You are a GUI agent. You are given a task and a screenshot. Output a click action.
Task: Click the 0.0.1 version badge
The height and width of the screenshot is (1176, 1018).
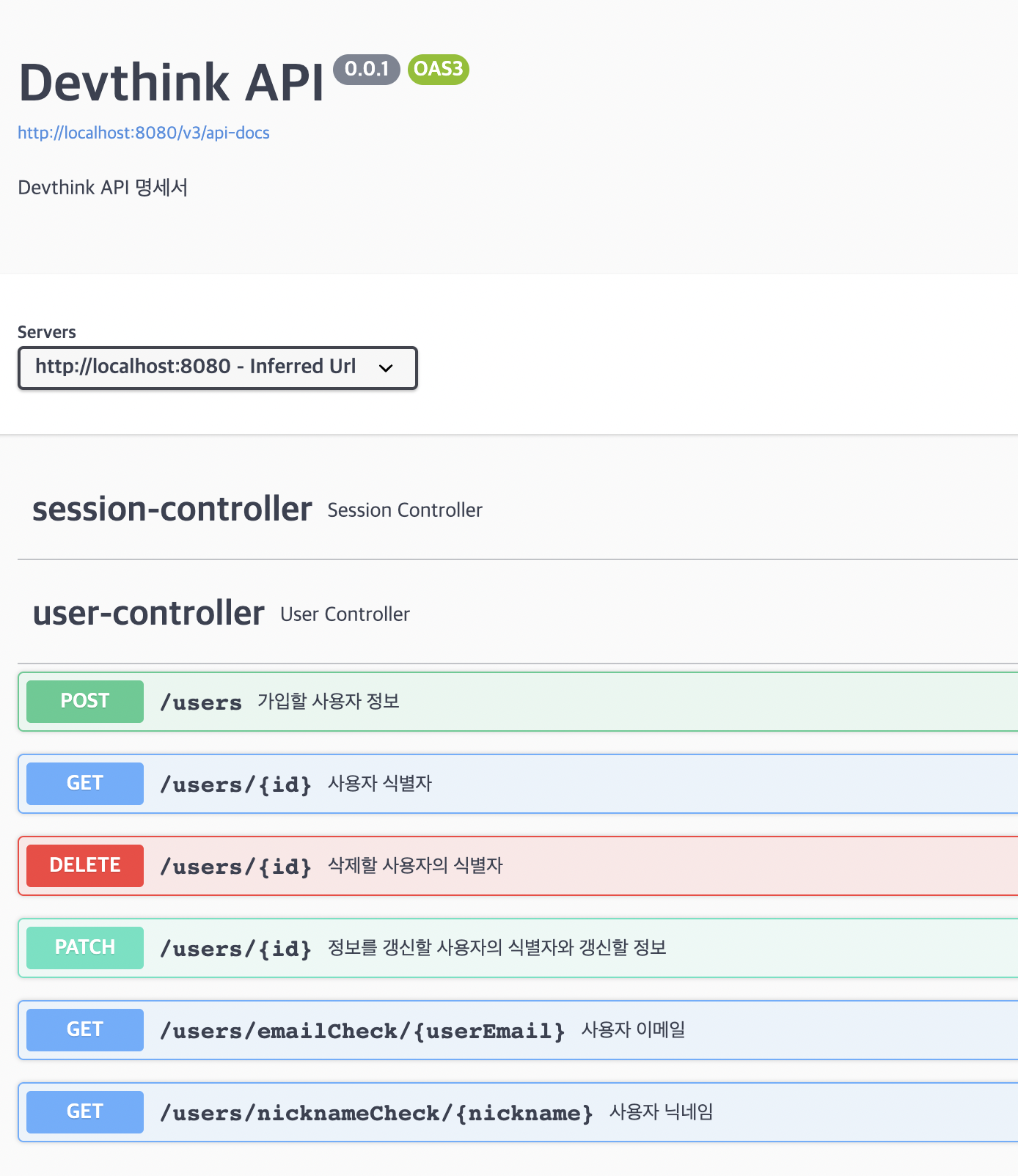(x=367, y=69)
